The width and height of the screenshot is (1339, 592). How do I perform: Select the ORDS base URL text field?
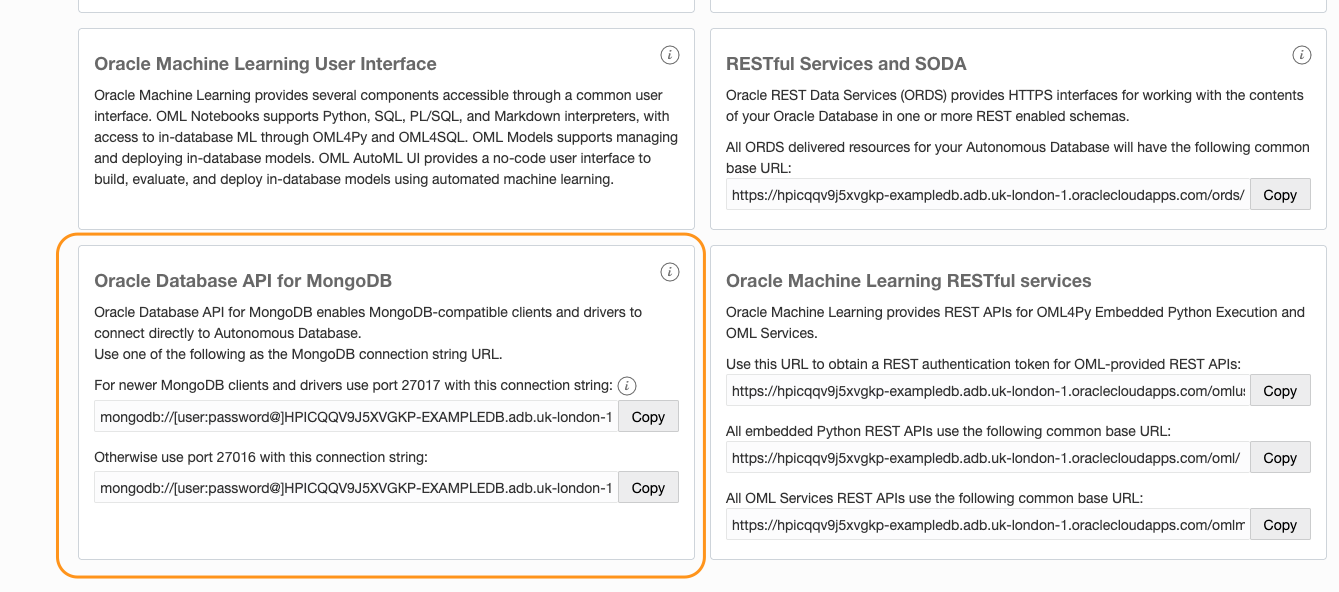coord(988,195)
